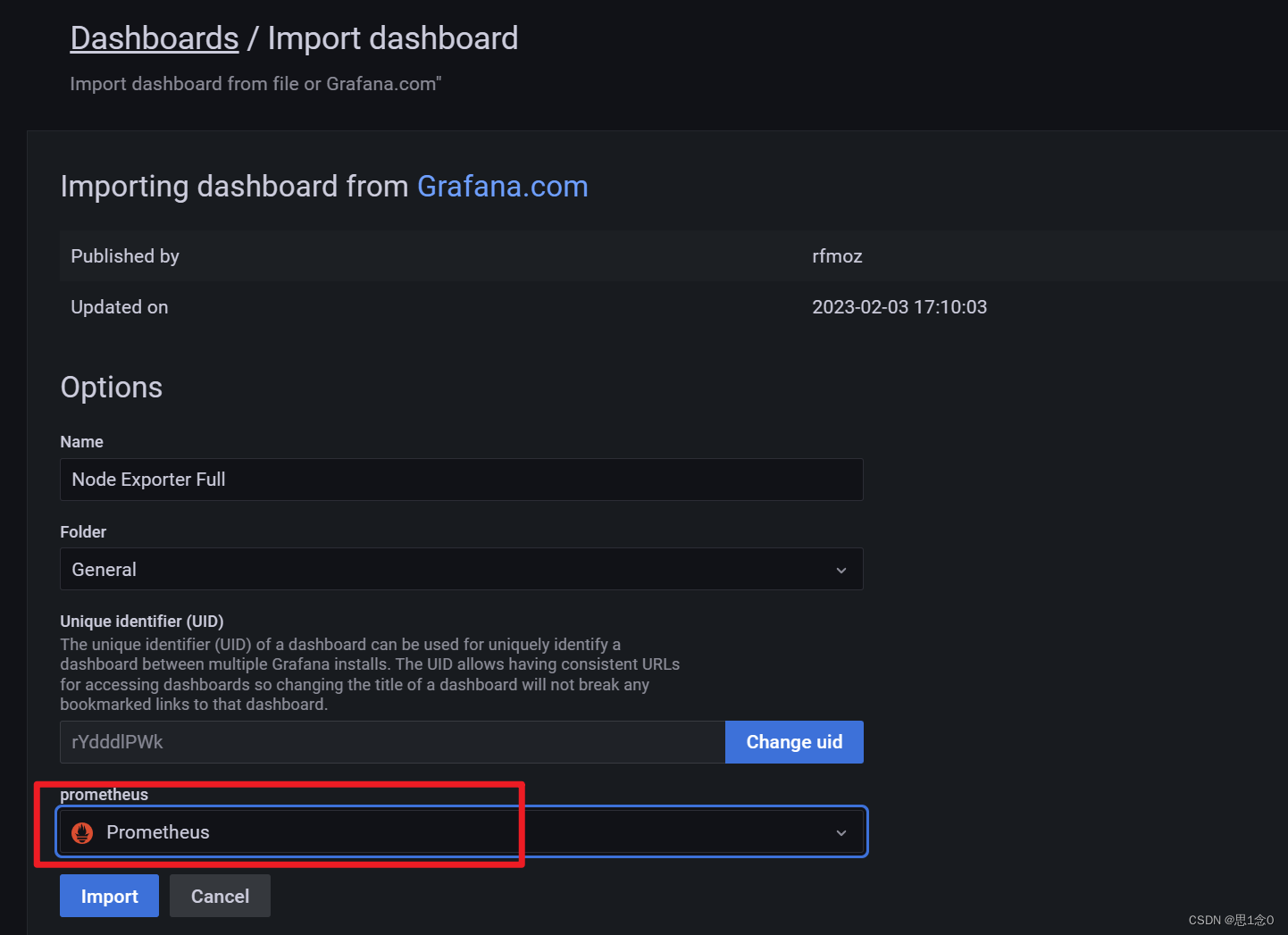The width and height of the screenshot is (1288, 935).
Task: Open the Folder dropdown showing General
Action: (462, 569)
